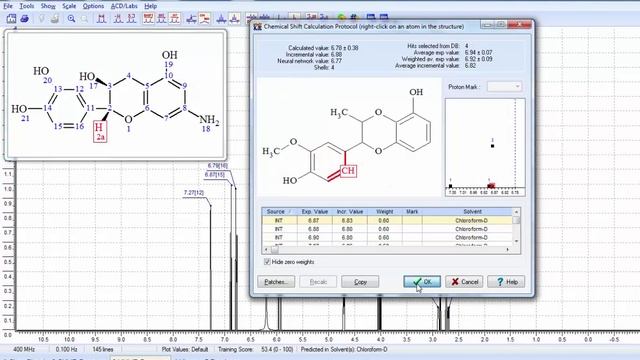Image resolution: width=640 pixels, height=360 pixels.
Task: Click the Patches... button
Action: 276,282
